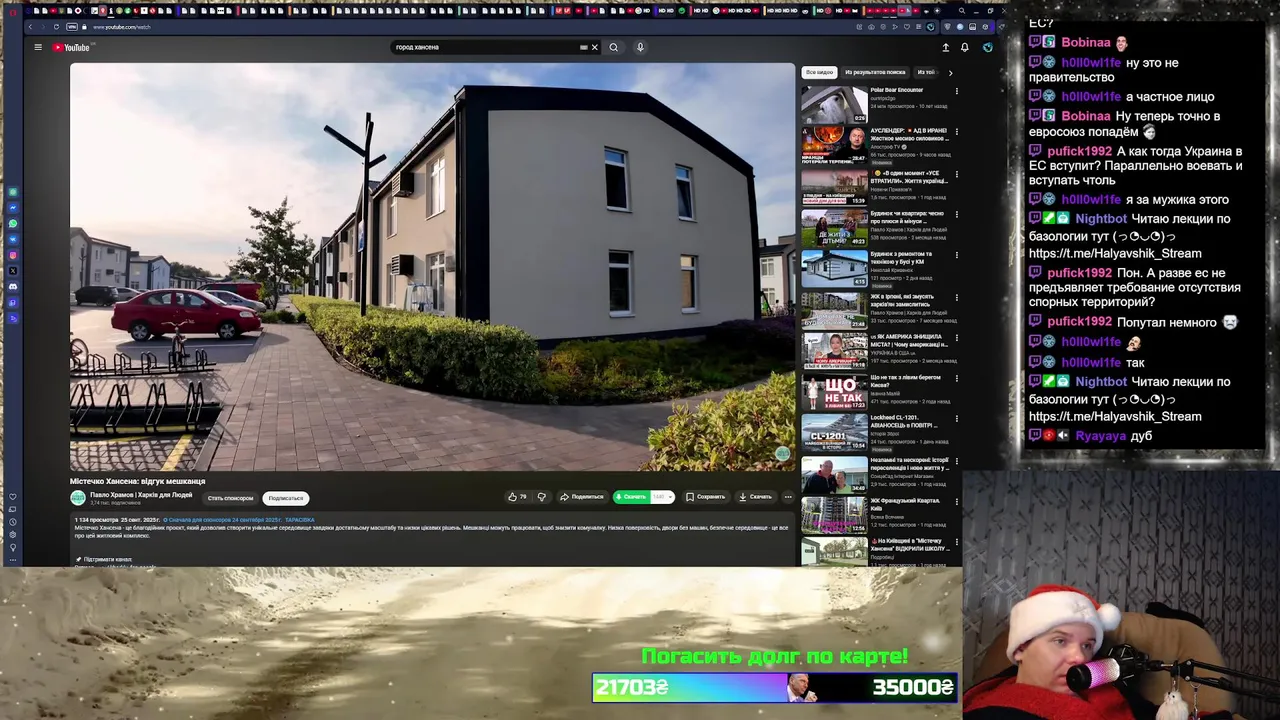The image size is (1280, 720).
Task: Open WhatsApp icon in browser sidebar
Action: tap(13, 224)
